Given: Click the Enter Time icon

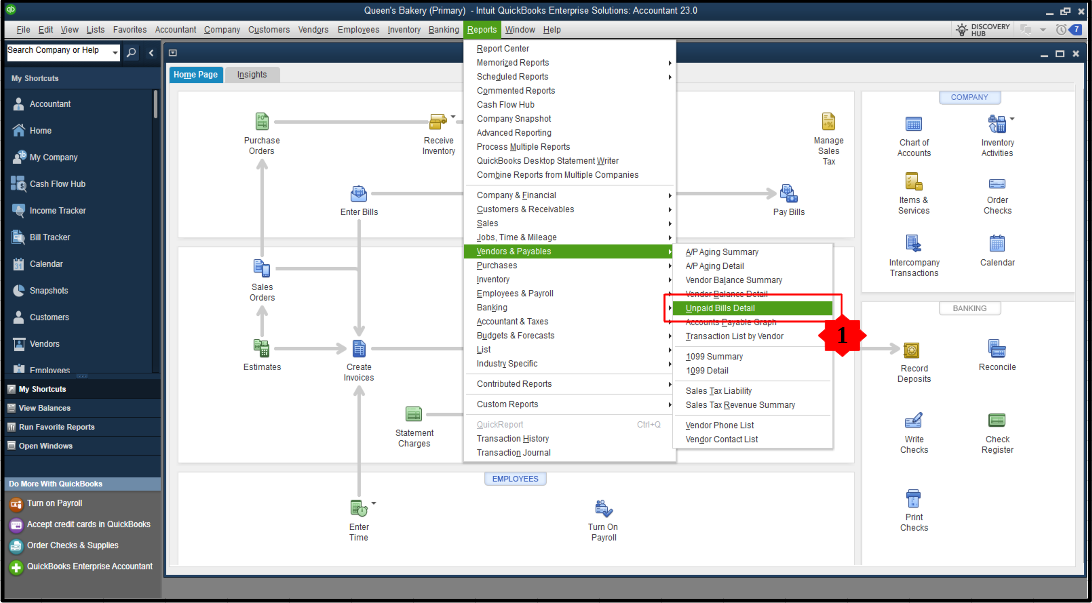Looking at the screenshot, I should point(359,508).
